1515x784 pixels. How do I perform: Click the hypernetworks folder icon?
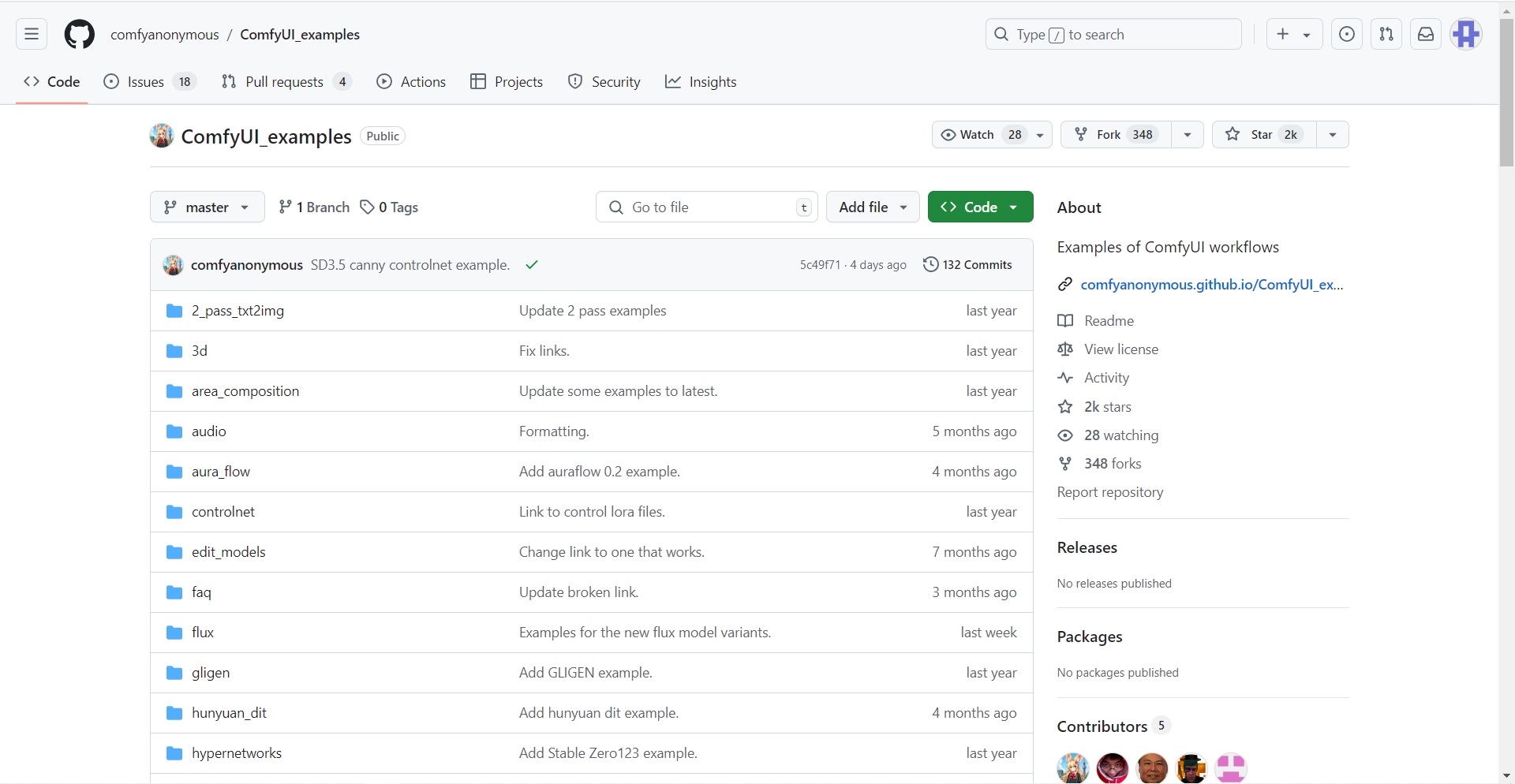[174, 753]
